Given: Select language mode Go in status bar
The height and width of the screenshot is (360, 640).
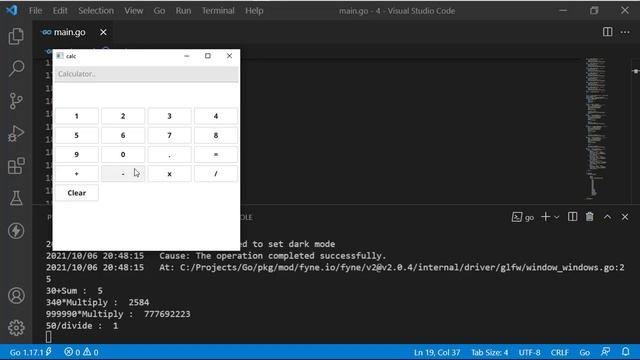Looking at the screenshot, I should pos(584,352).
